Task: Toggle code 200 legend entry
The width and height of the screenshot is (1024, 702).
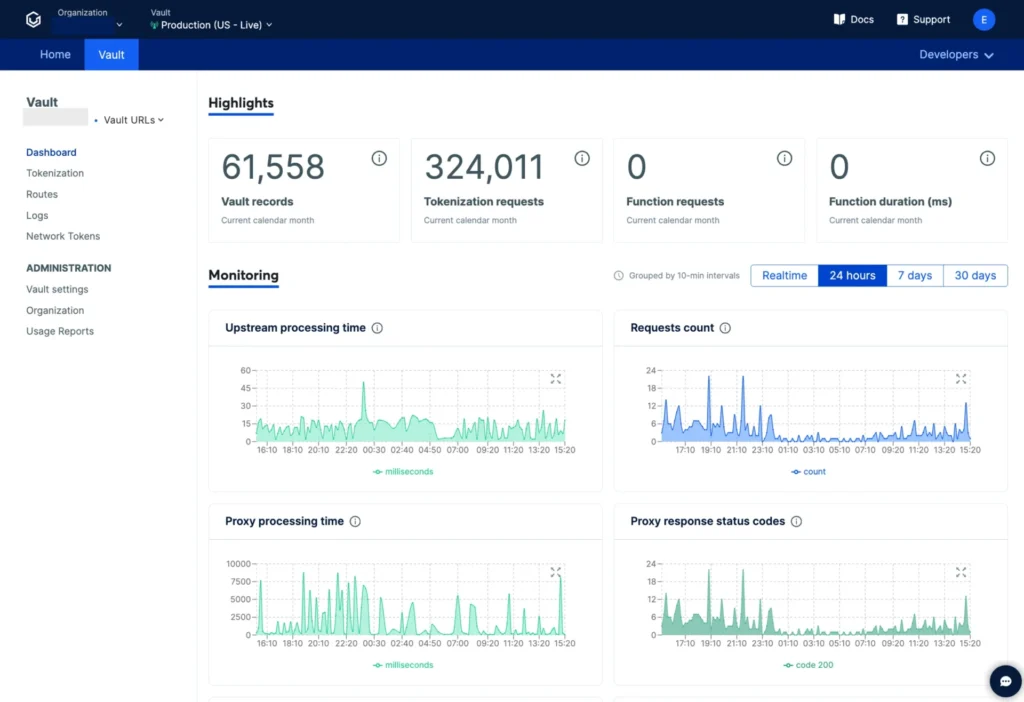Action: point(808,665)
